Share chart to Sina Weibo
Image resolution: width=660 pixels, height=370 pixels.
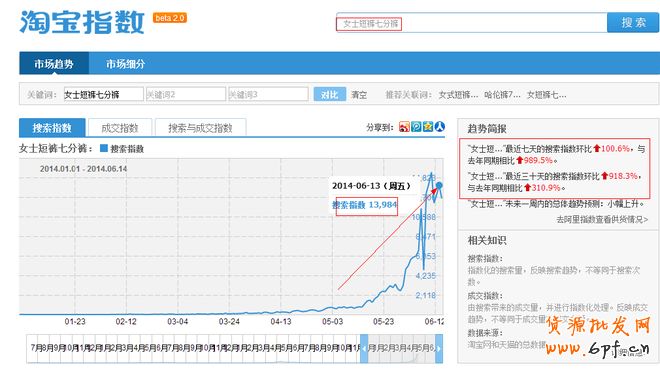pos(404,127)
